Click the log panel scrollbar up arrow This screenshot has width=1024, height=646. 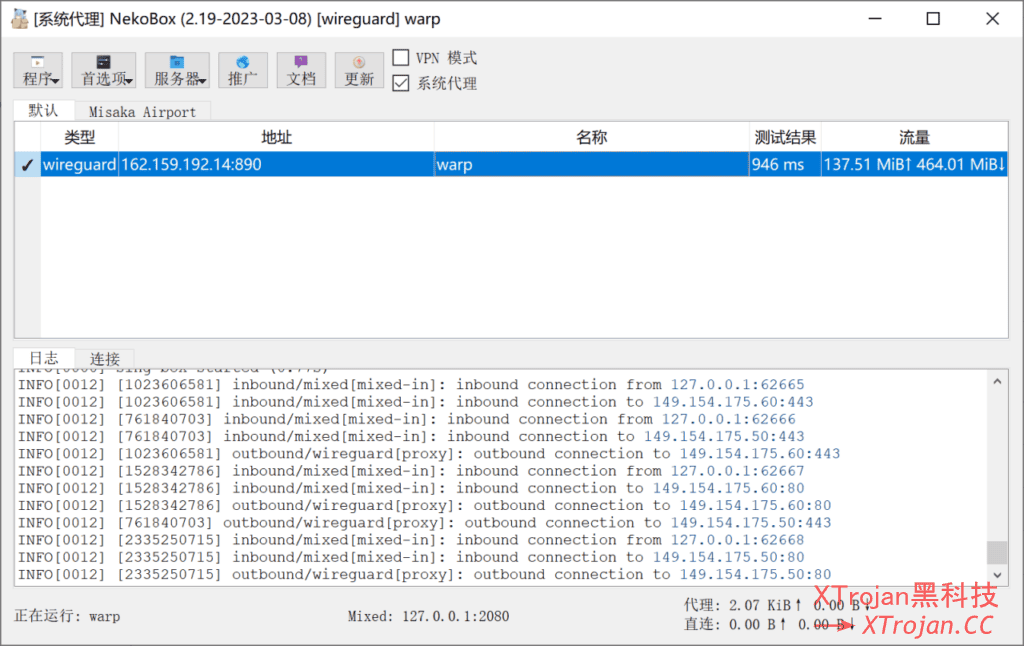tap(999, 380)
